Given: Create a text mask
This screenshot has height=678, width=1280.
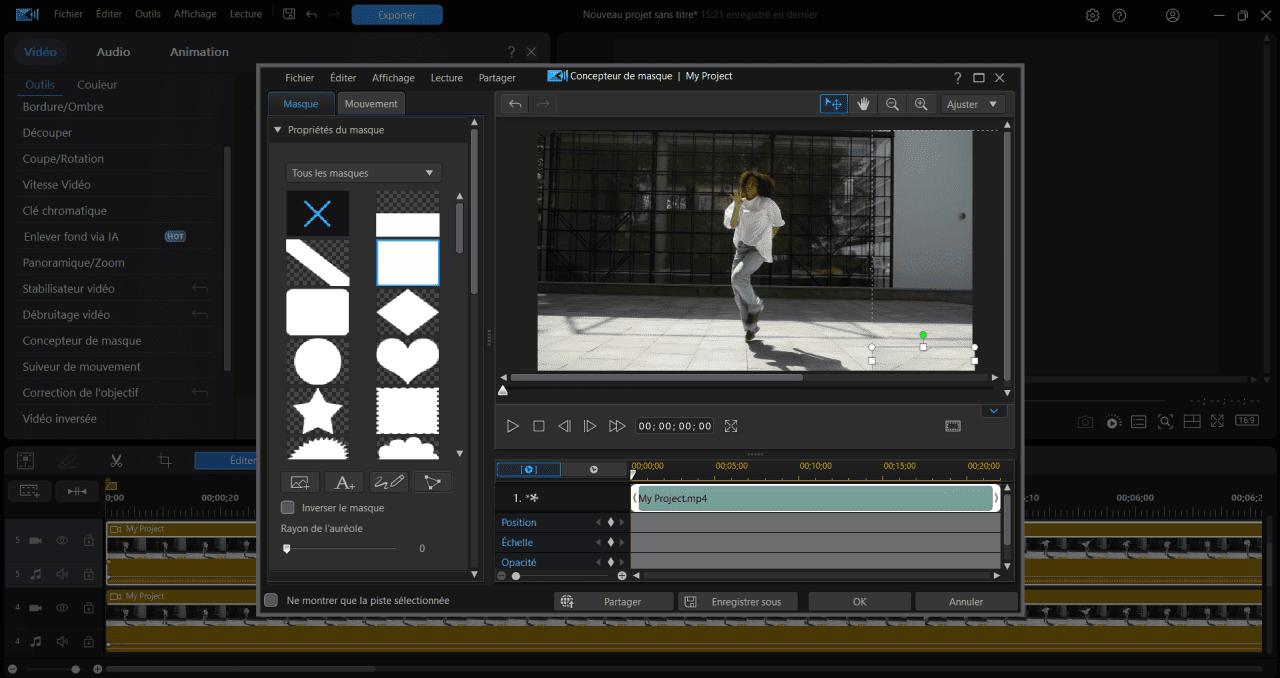Looking at the screenshot, I should point(344,481).
